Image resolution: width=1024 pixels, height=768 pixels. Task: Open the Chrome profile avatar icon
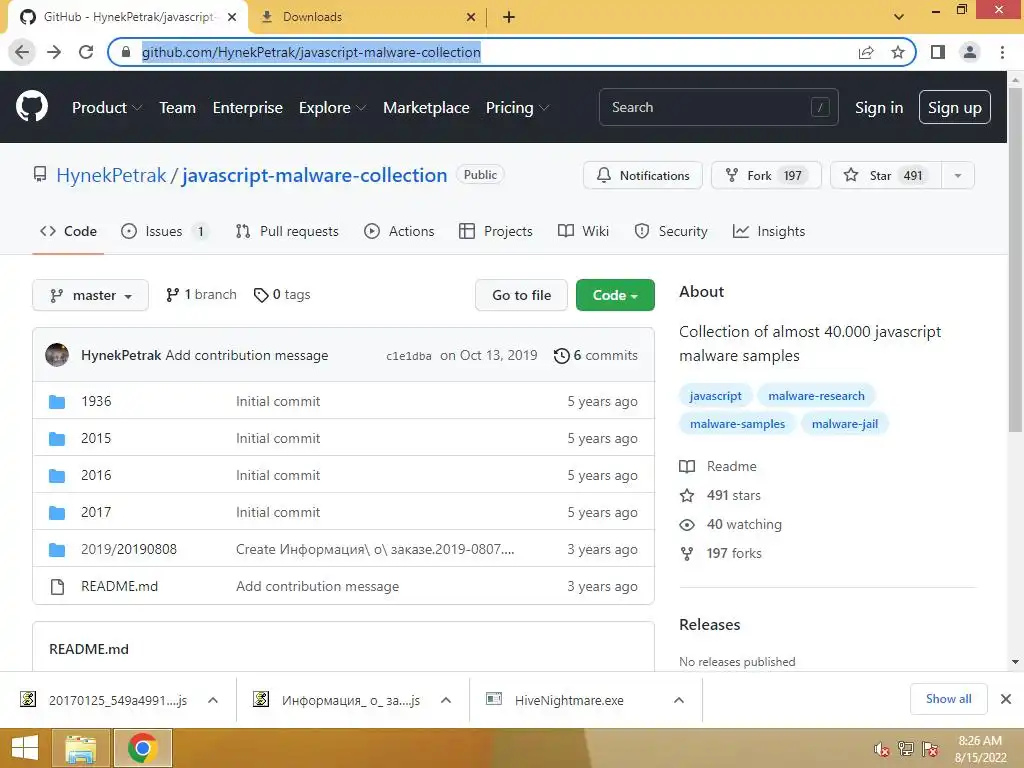pyautogui.click(x=970, y=52)
